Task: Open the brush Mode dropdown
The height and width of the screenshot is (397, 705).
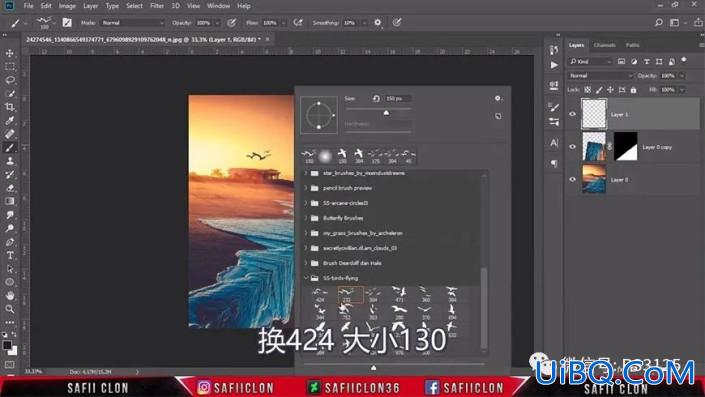Action: 133,22
